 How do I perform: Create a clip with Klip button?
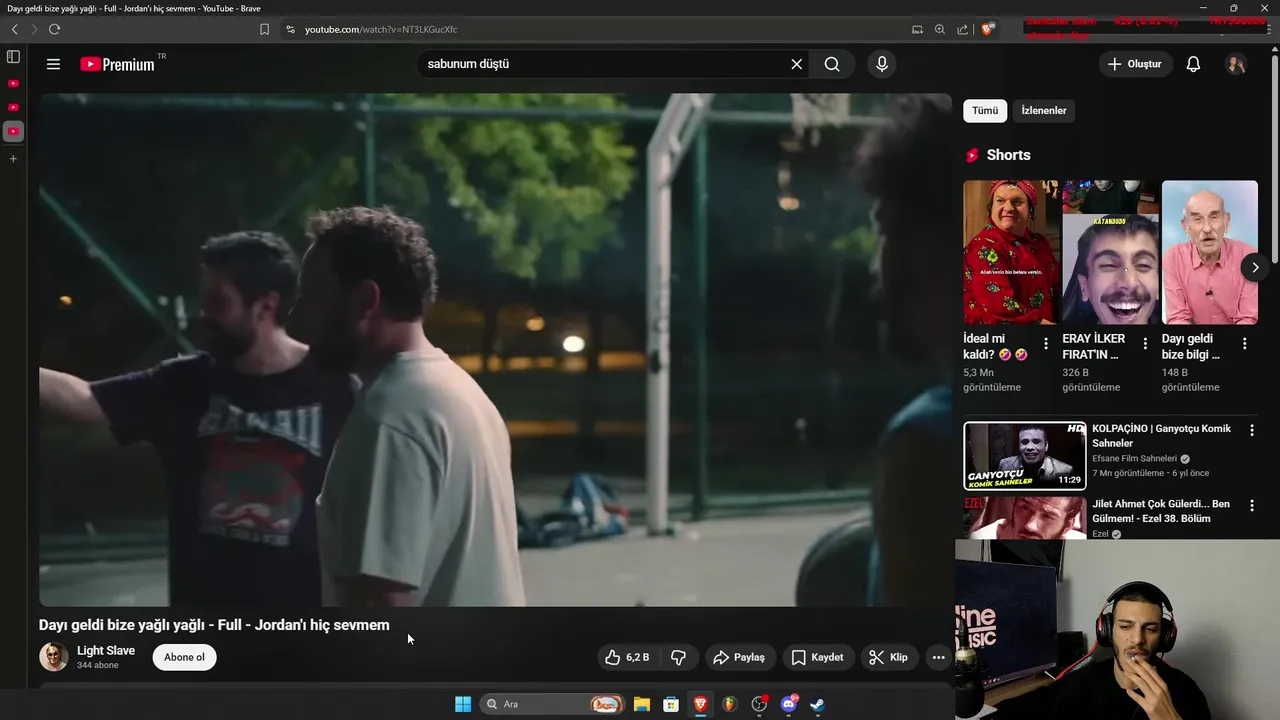click(888, 657)
